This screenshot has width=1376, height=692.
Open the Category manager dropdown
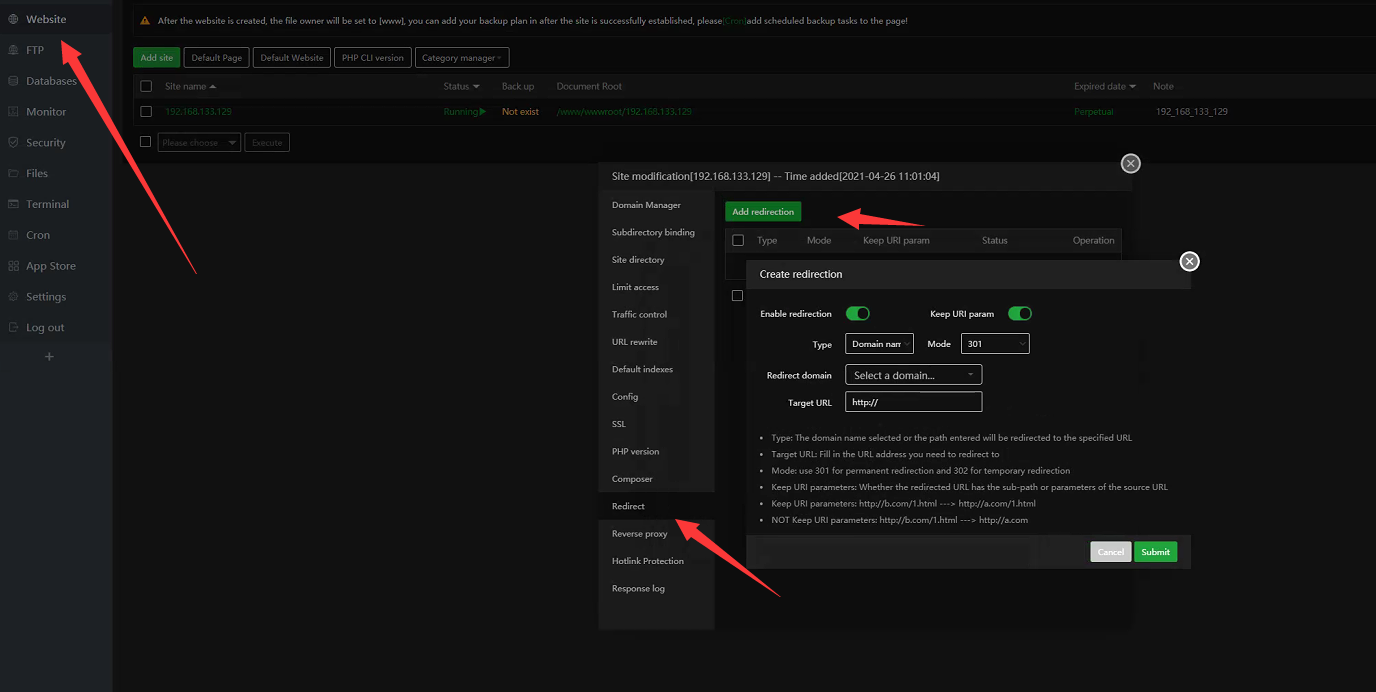click(x=462, y=58)
